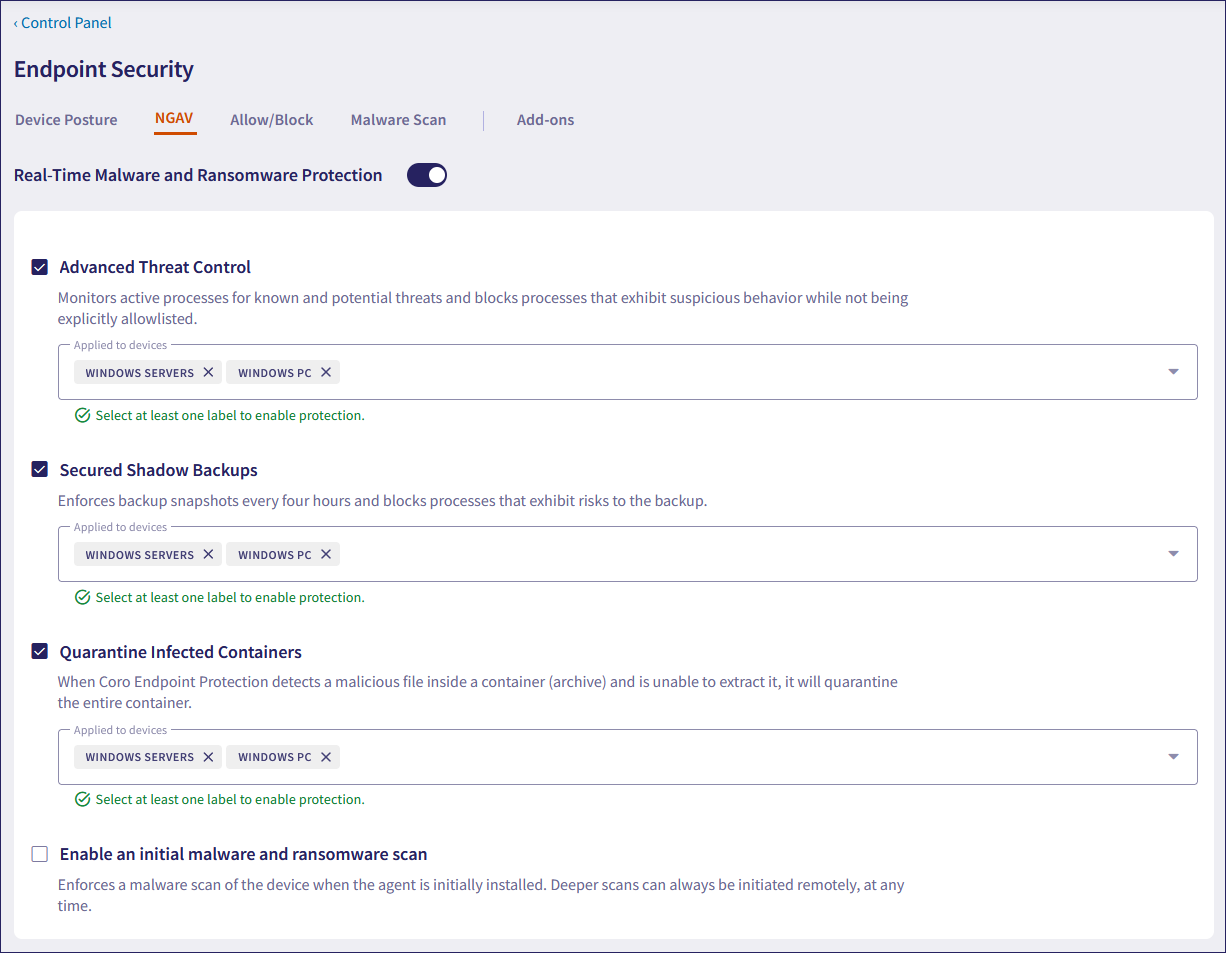Expand Advanced Threat Control device labels dropdown

click(1173, 372)
